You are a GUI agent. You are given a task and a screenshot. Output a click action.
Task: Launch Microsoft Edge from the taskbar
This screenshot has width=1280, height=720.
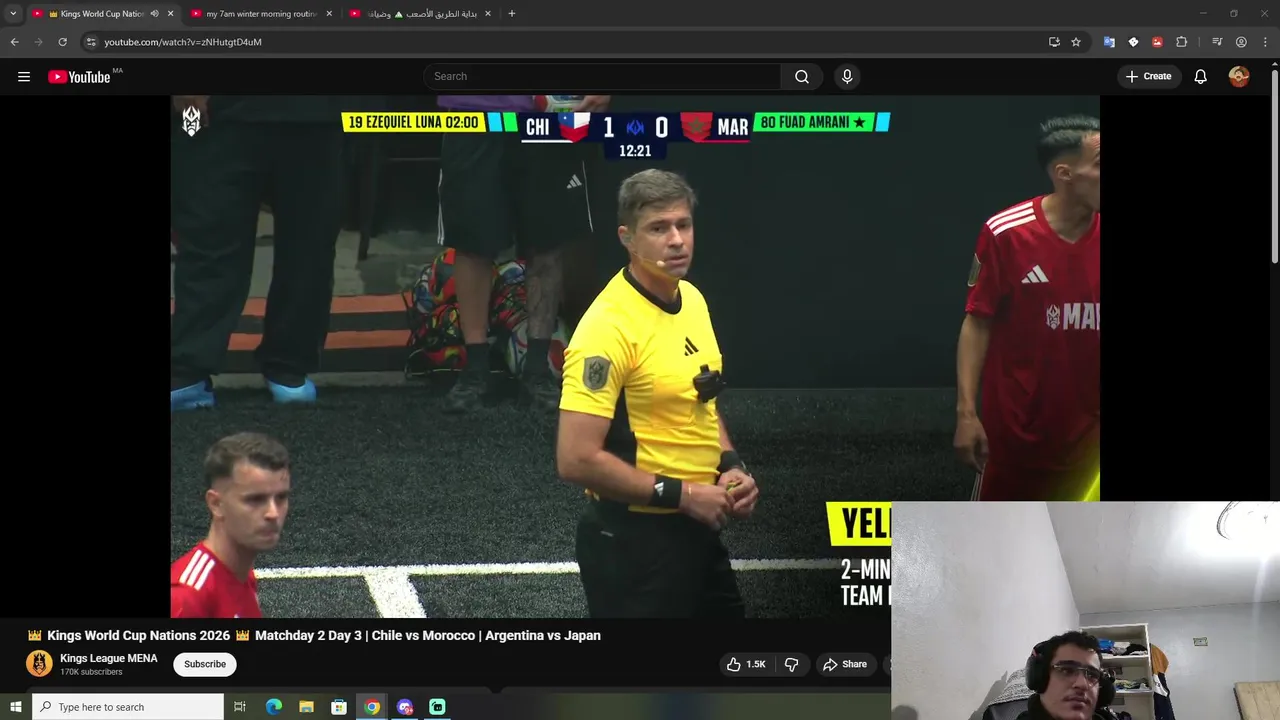[274, 707]
